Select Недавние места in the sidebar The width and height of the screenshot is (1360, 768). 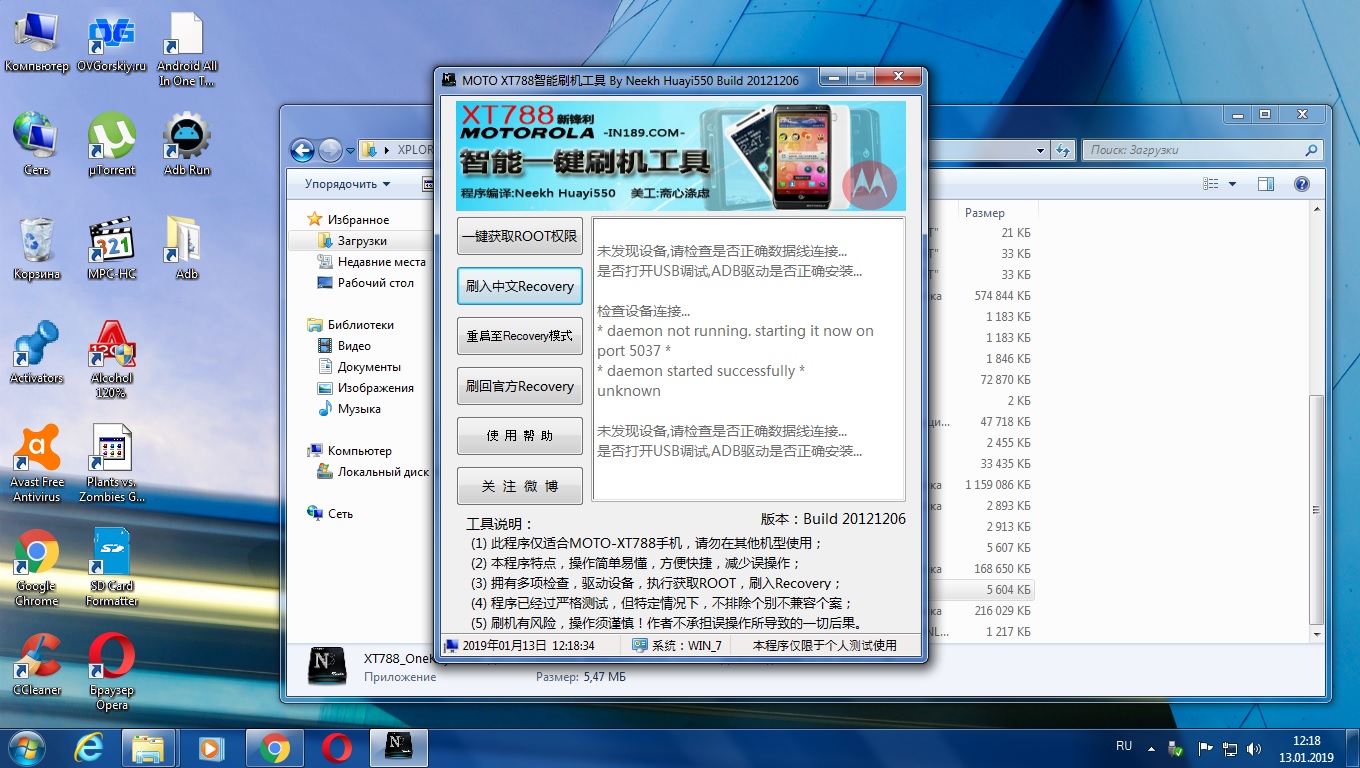click(372, 262)
